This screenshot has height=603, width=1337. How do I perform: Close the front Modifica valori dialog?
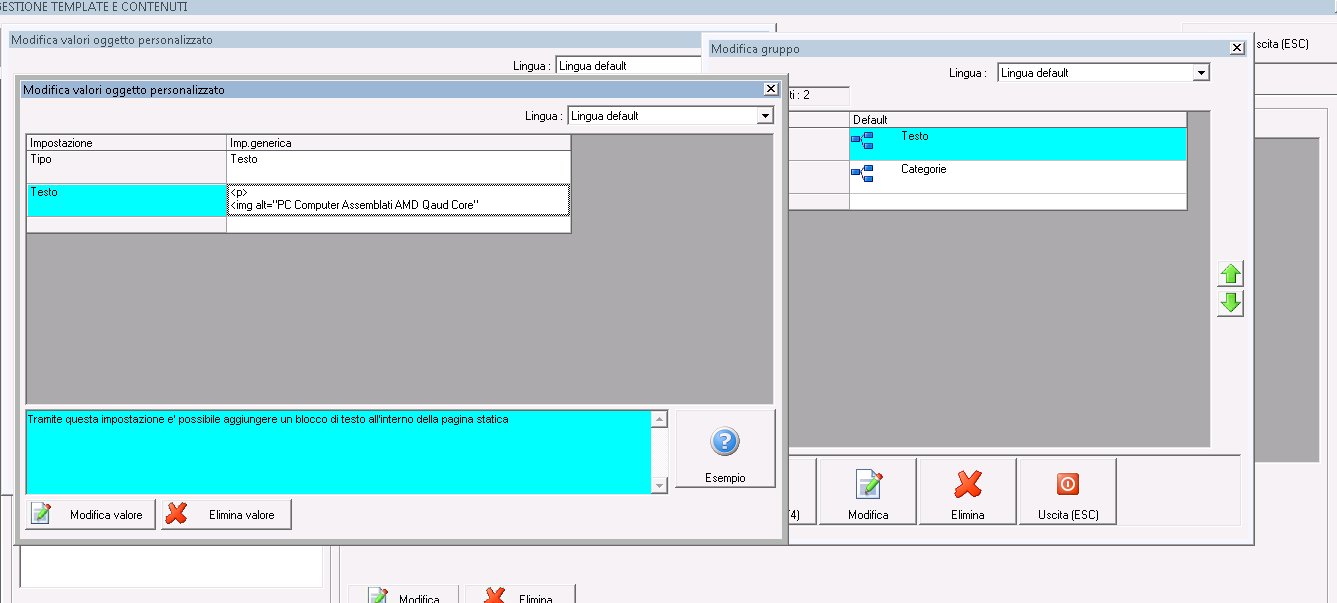(770, 89)
